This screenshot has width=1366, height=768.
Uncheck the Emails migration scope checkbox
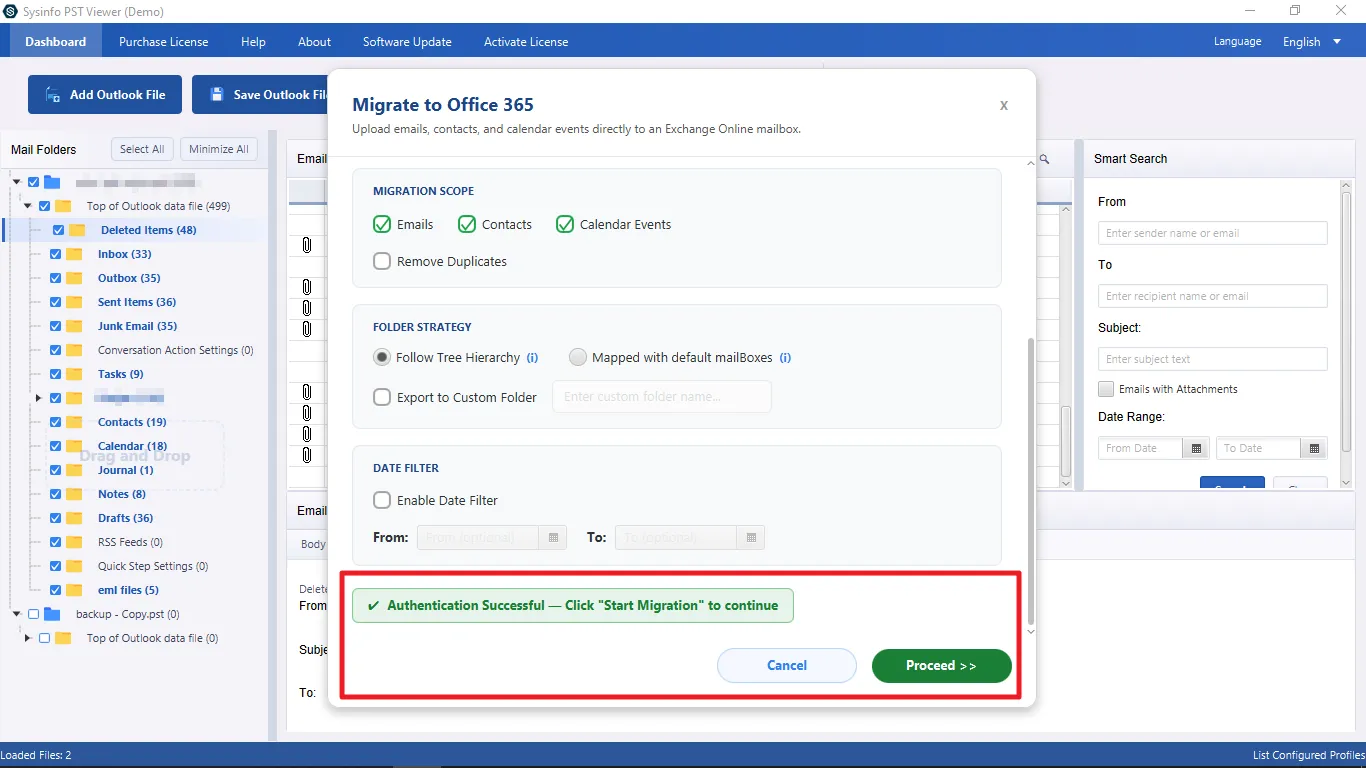[382, 224]
